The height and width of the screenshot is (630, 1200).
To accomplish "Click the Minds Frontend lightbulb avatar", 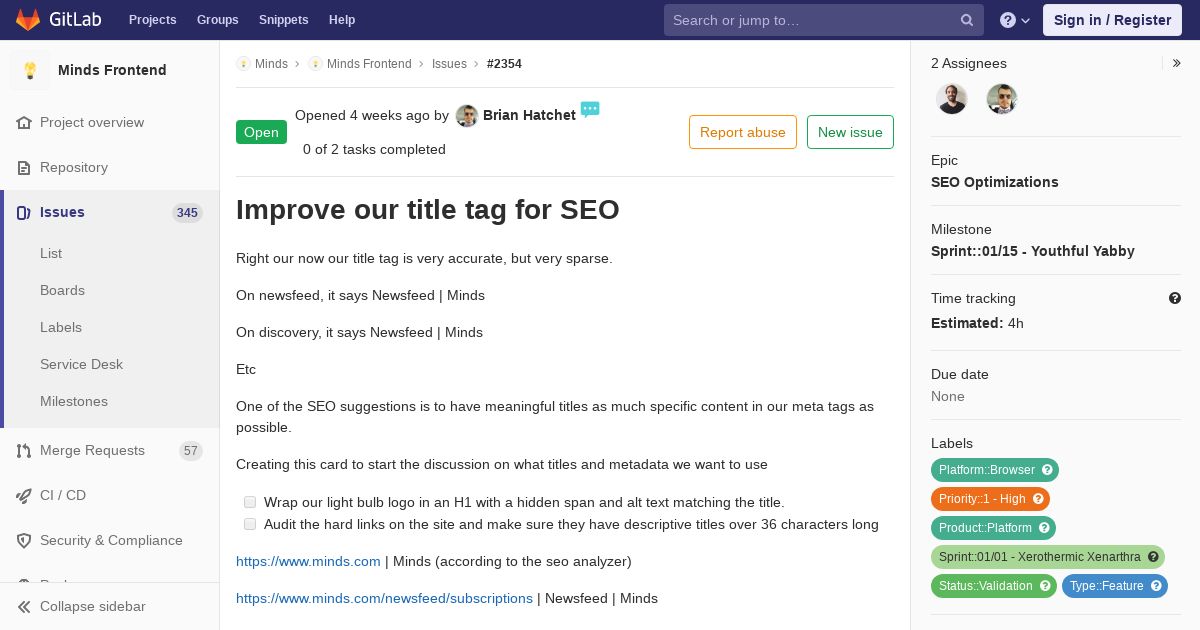I will tap(30, 70).
